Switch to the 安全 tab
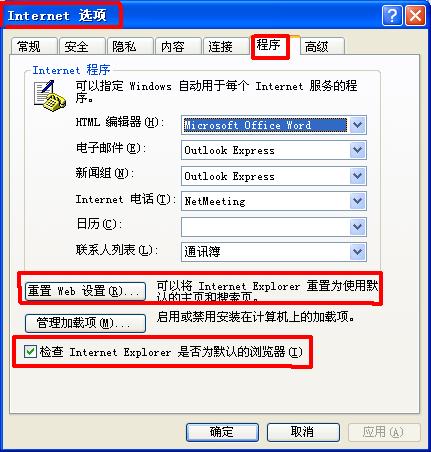 point(81,46)
